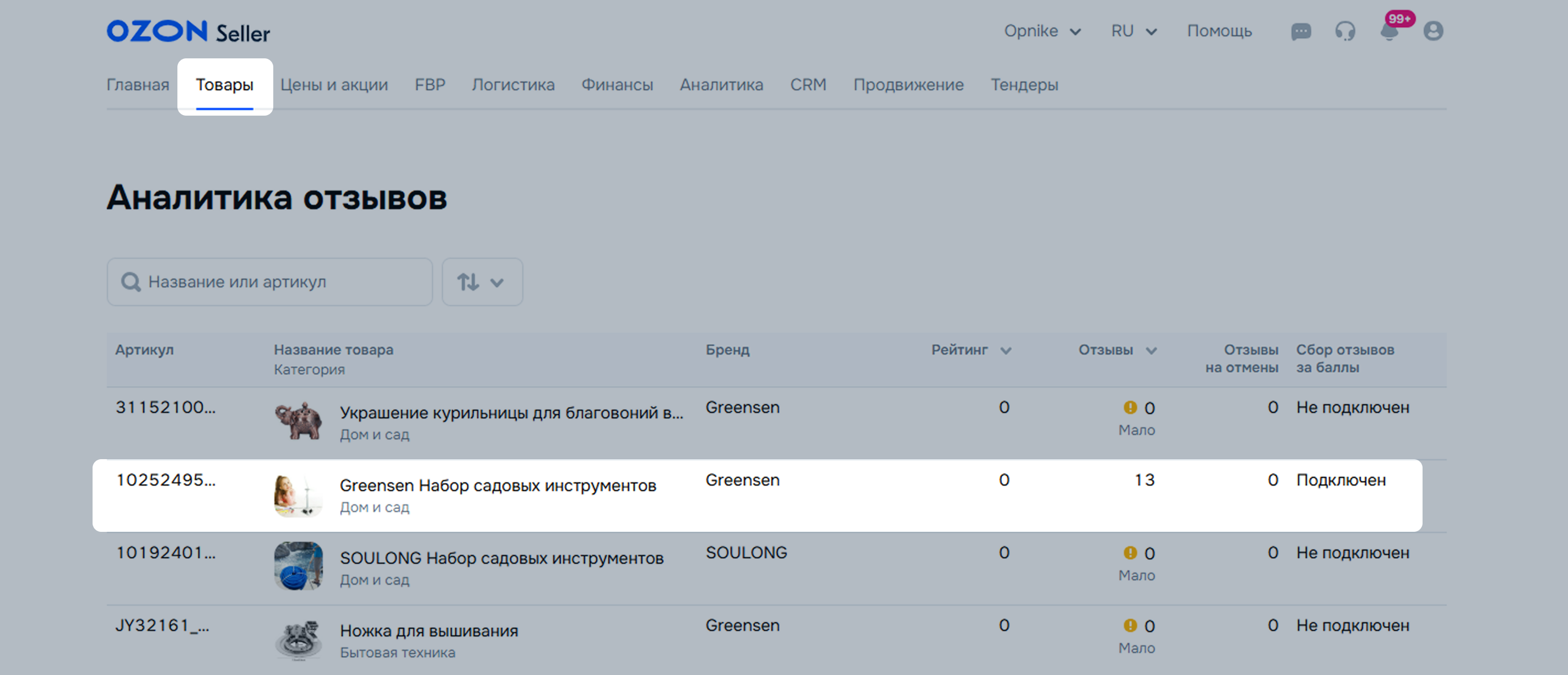Click warning icon in SOULONG row
The image size is (1568, 675).
click(1130, 553)
